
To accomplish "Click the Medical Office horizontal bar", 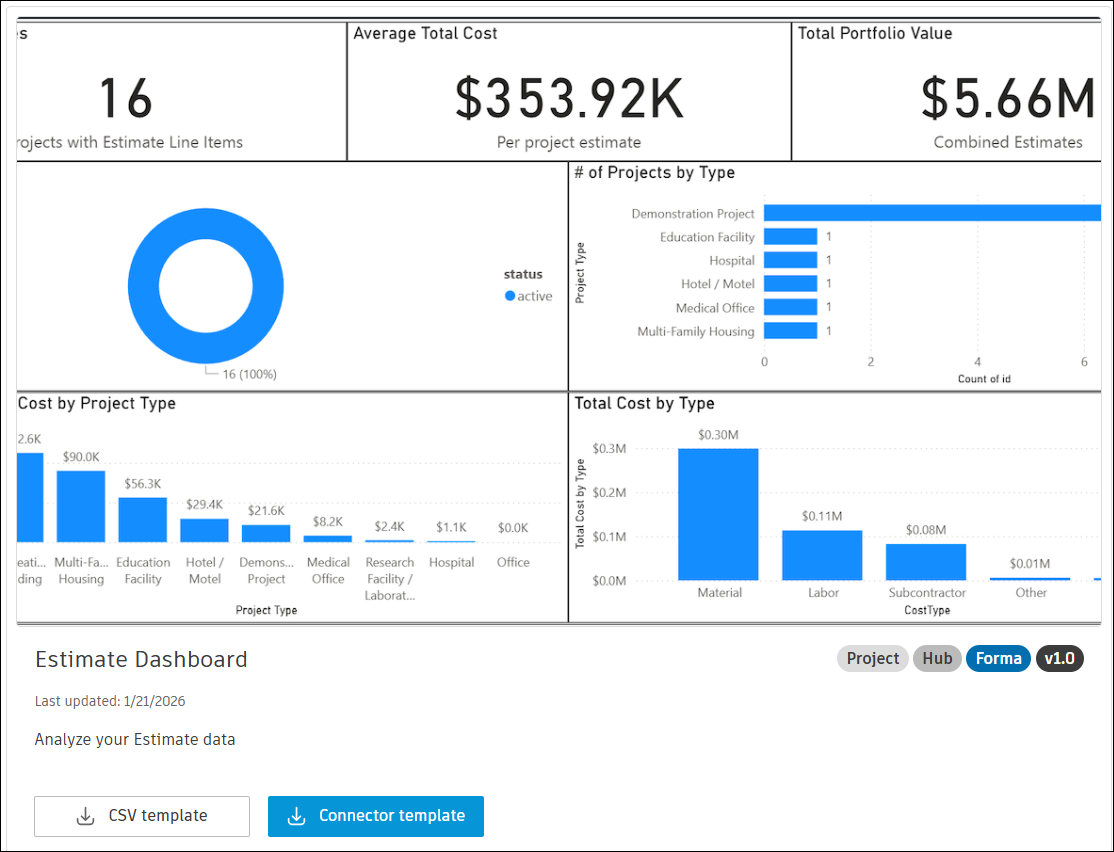I will click(790, 308).
